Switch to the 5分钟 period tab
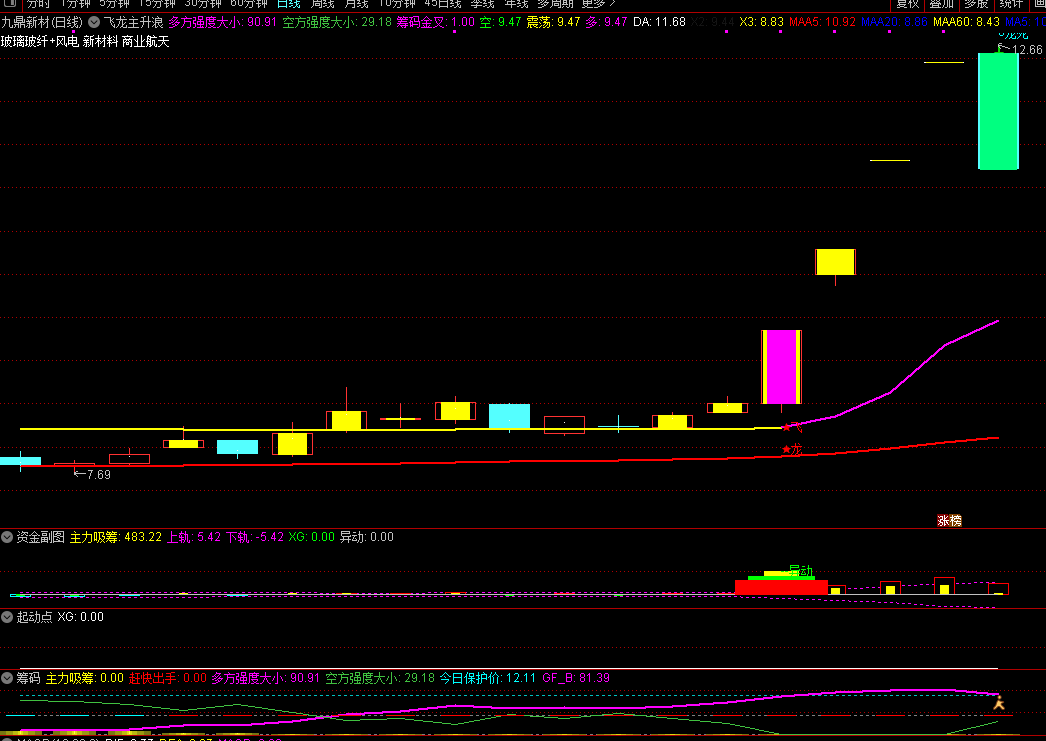This screenshot has height=741, width=1046. pos(114,4)
